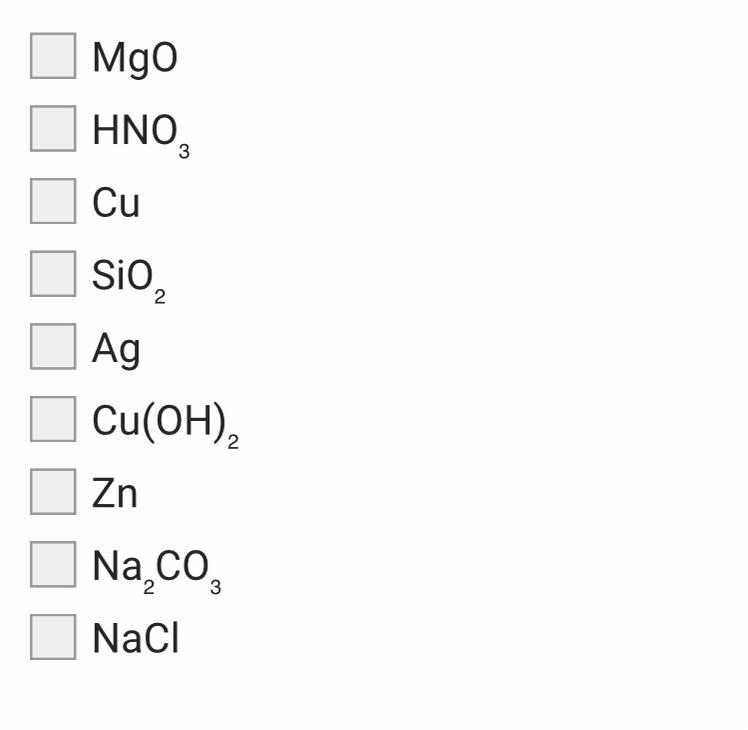Viewport: 748px width, 730px height.
Task: Enable the SiO2 checkbox
Action: pyautogui.click(x=53, y=273)
